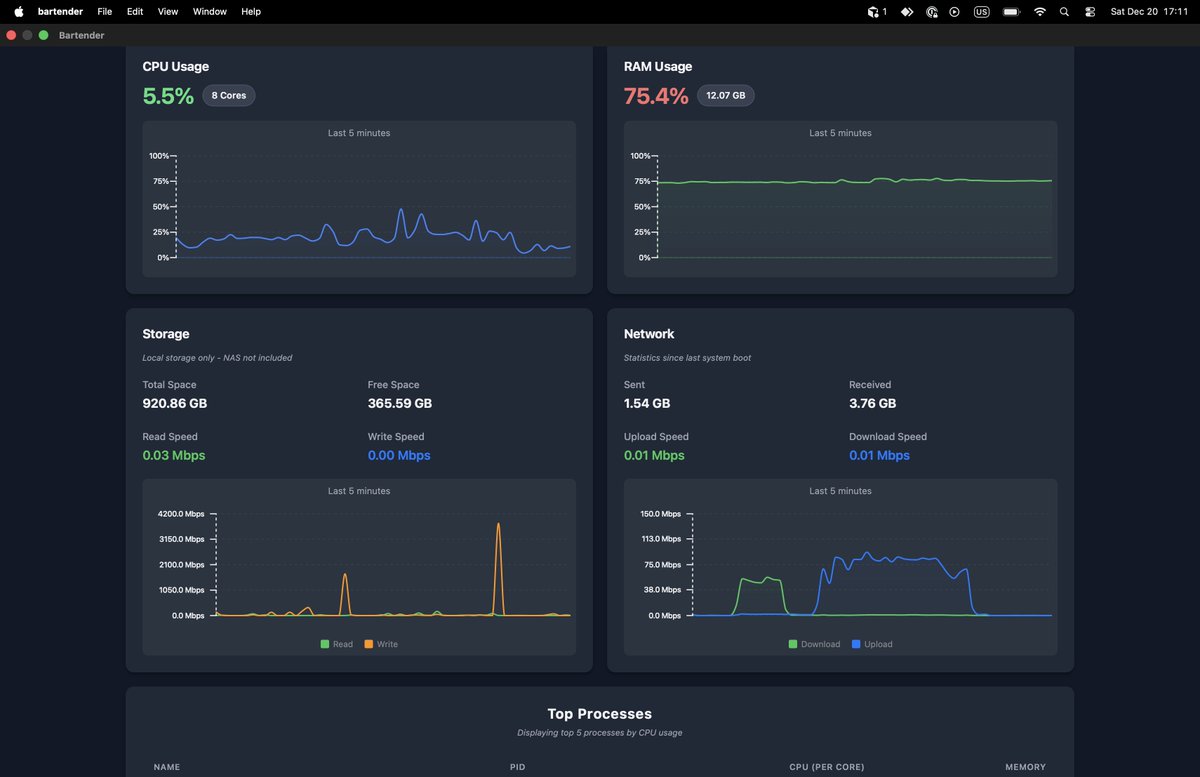The height and width of the screenshot is (777, 1200).
Task: Click the 8 Cores badge
Action: pos(229,96)
